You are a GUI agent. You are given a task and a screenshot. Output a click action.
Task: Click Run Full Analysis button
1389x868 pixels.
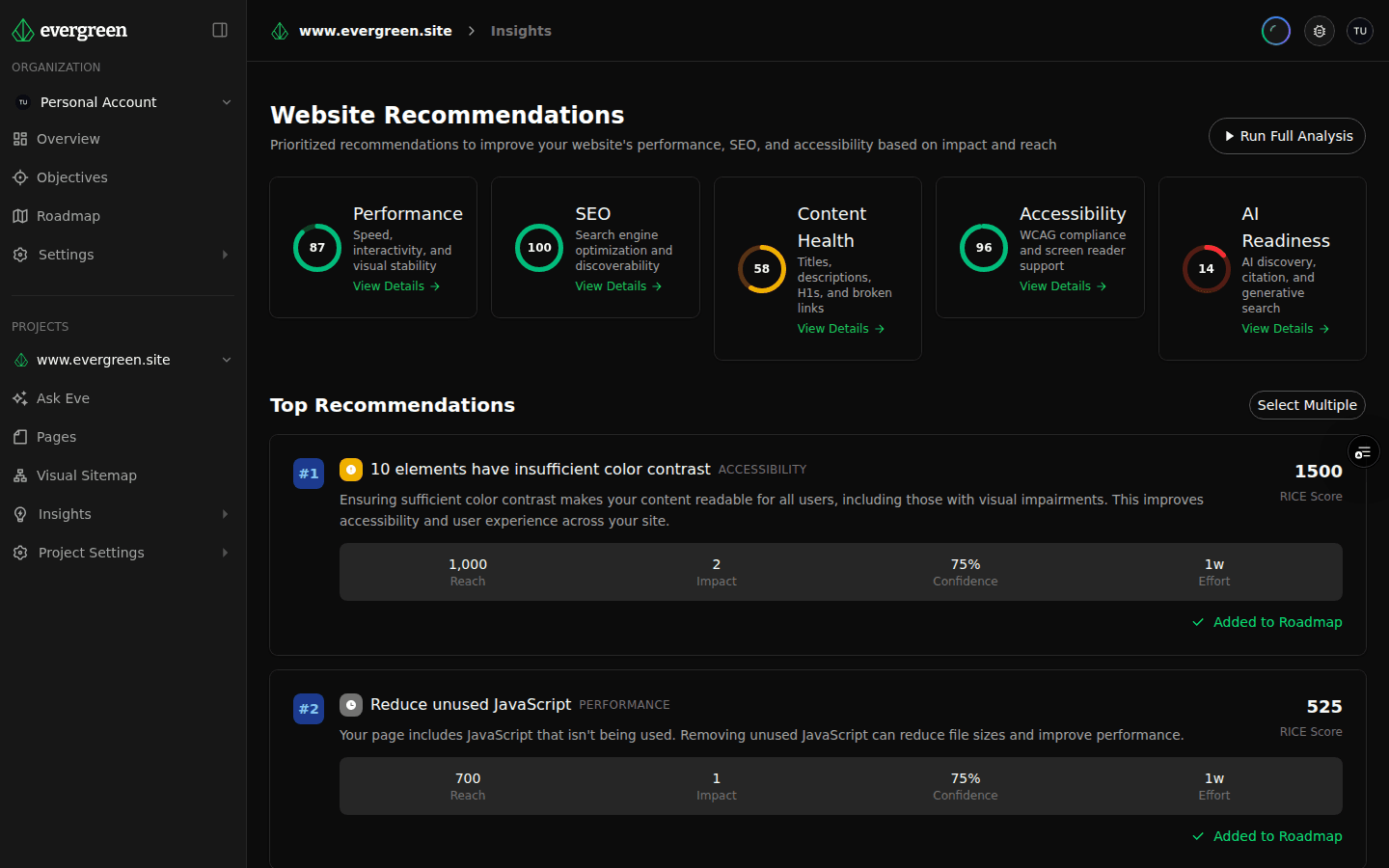pos(1287,136)
